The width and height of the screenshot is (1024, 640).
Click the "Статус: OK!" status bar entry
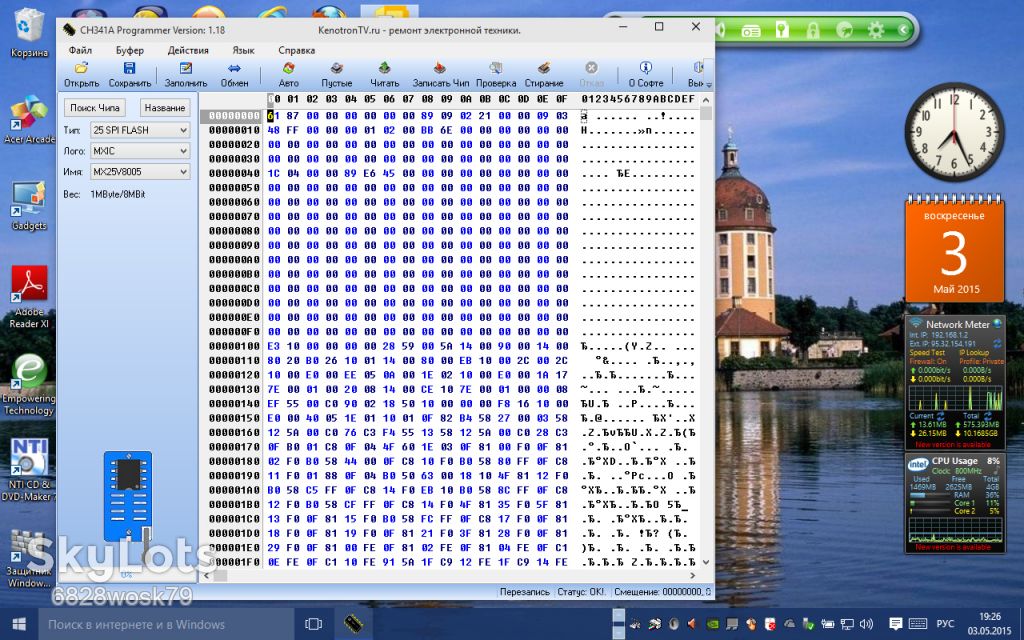pyautogui.click(x=581, y=592)
